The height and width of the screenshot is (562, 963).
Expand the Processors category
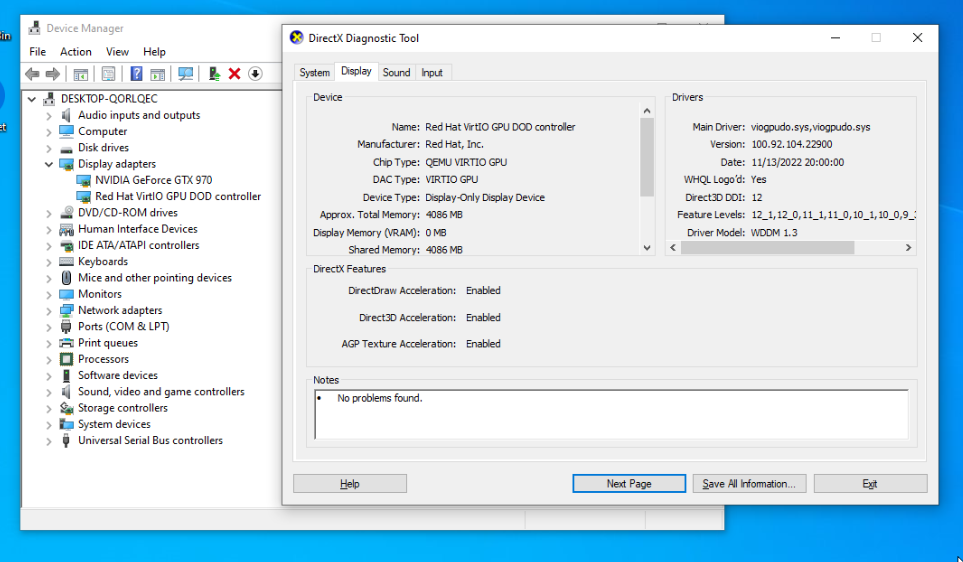[x=48, y=359]
